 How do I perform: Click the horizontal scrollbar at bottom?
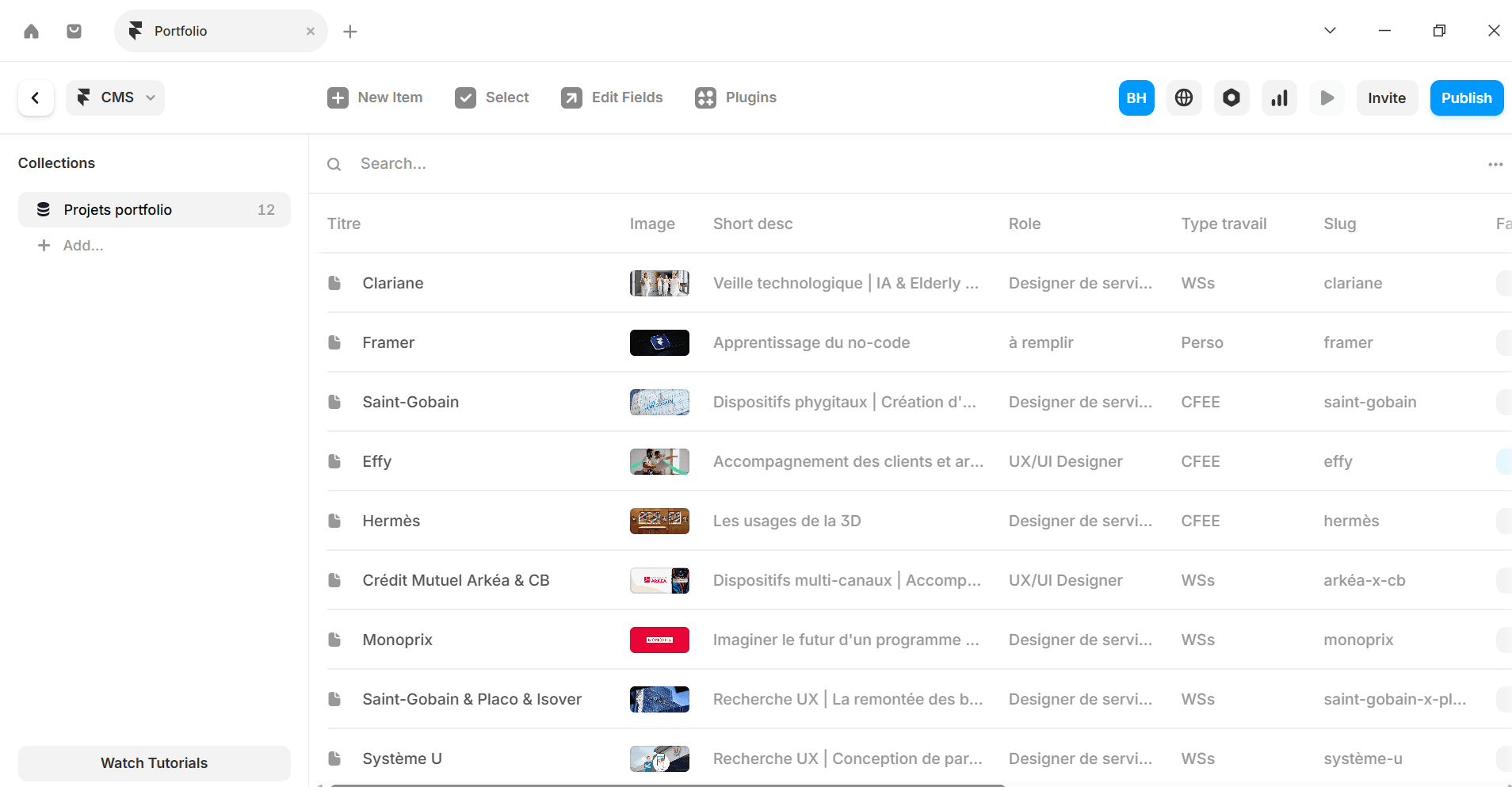[x=667, y=785]
